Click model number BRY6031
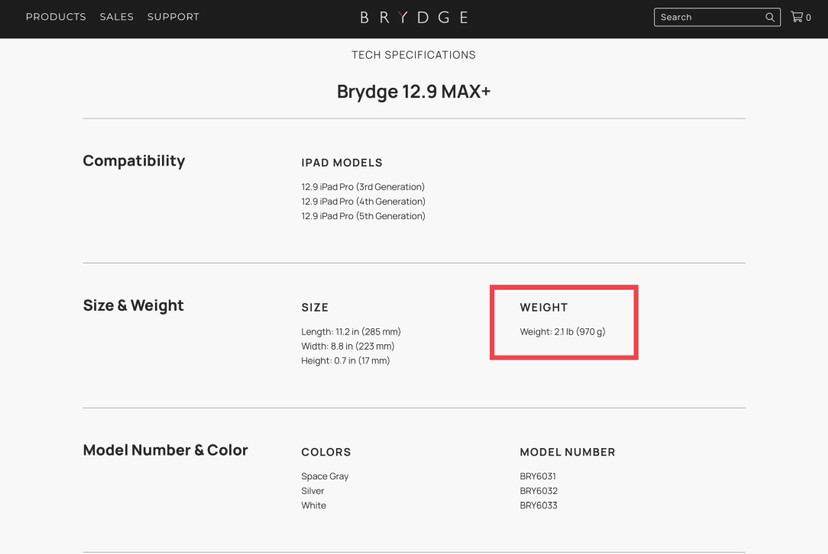Screen dimensions: 828x554 [x=538, y=477]
